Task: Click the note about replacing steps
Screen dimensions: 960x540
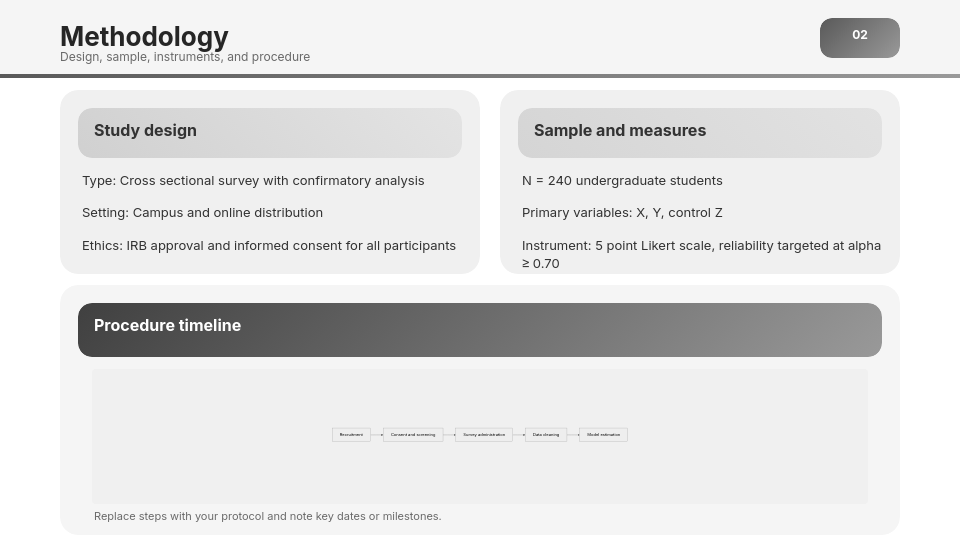Action: pos(267,517)
